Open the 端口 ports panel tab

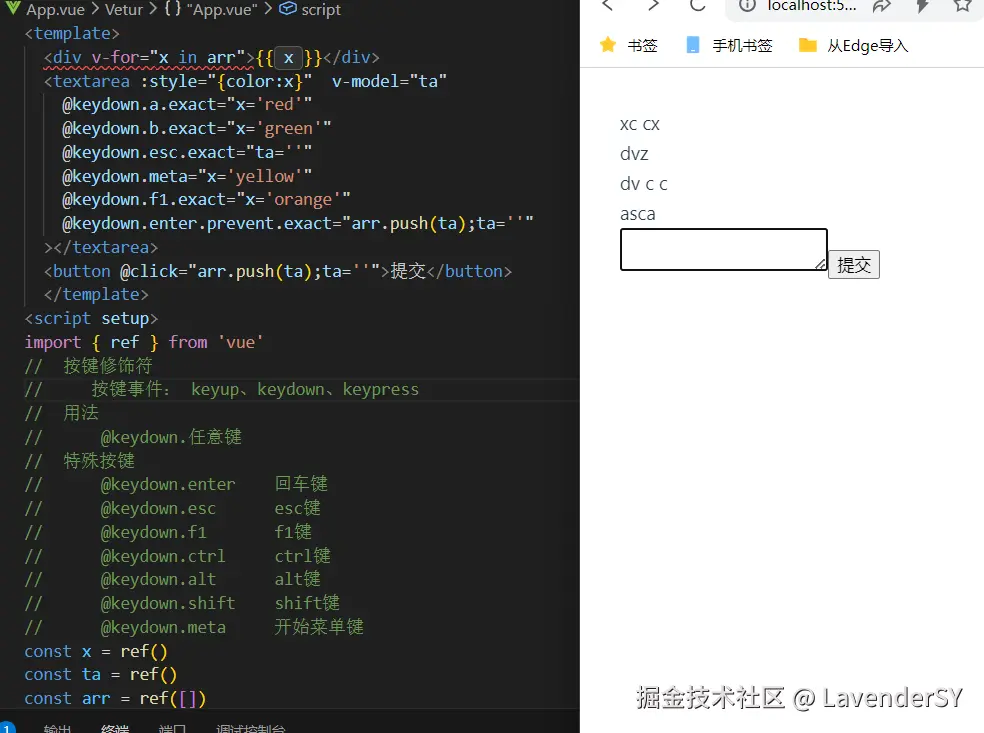[x=172, y=728]
